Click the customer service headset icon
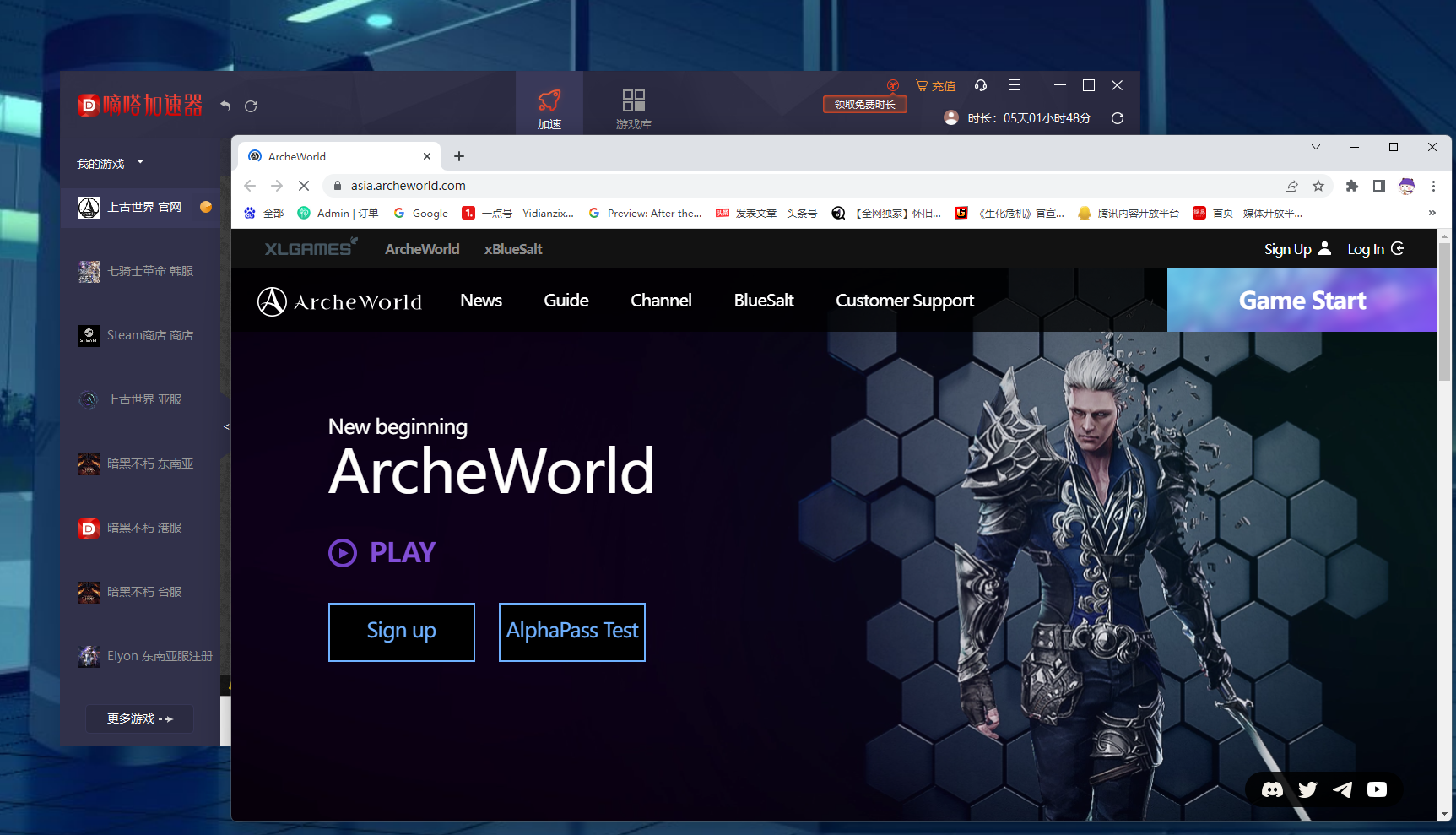The width and height of the screenshot is (1456, 835). tap(981, 85)
